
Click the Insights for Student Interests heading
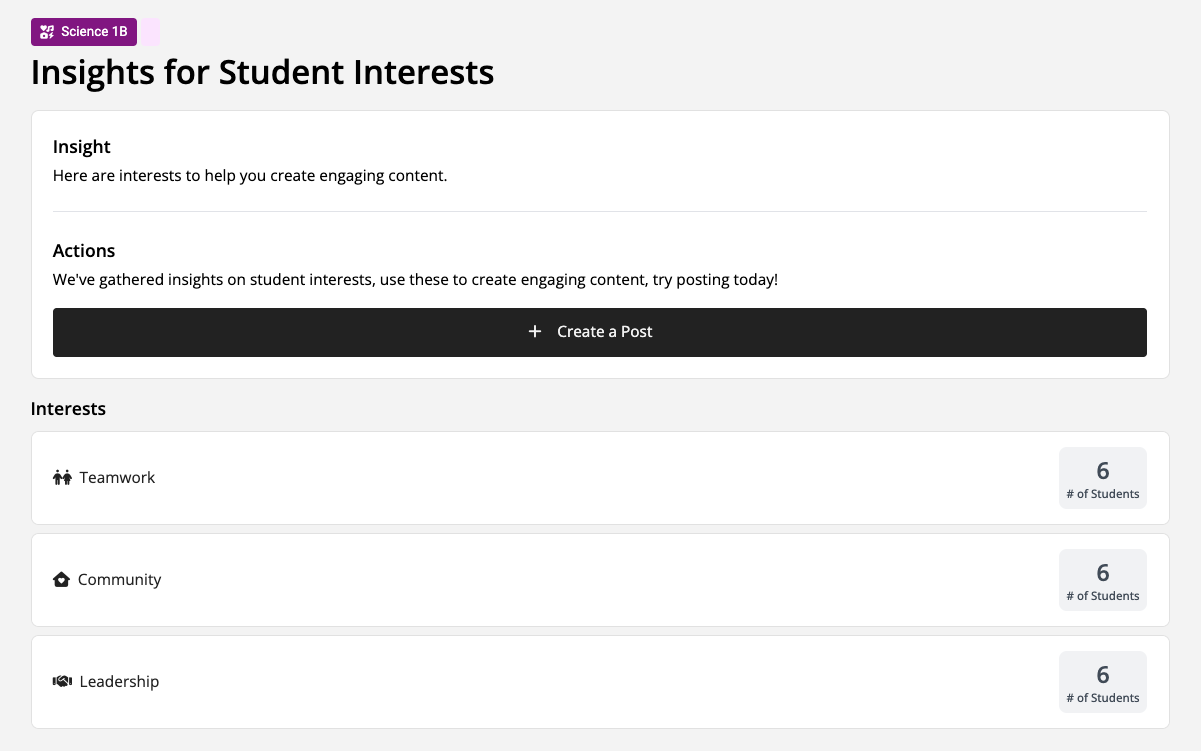(263, 73)
